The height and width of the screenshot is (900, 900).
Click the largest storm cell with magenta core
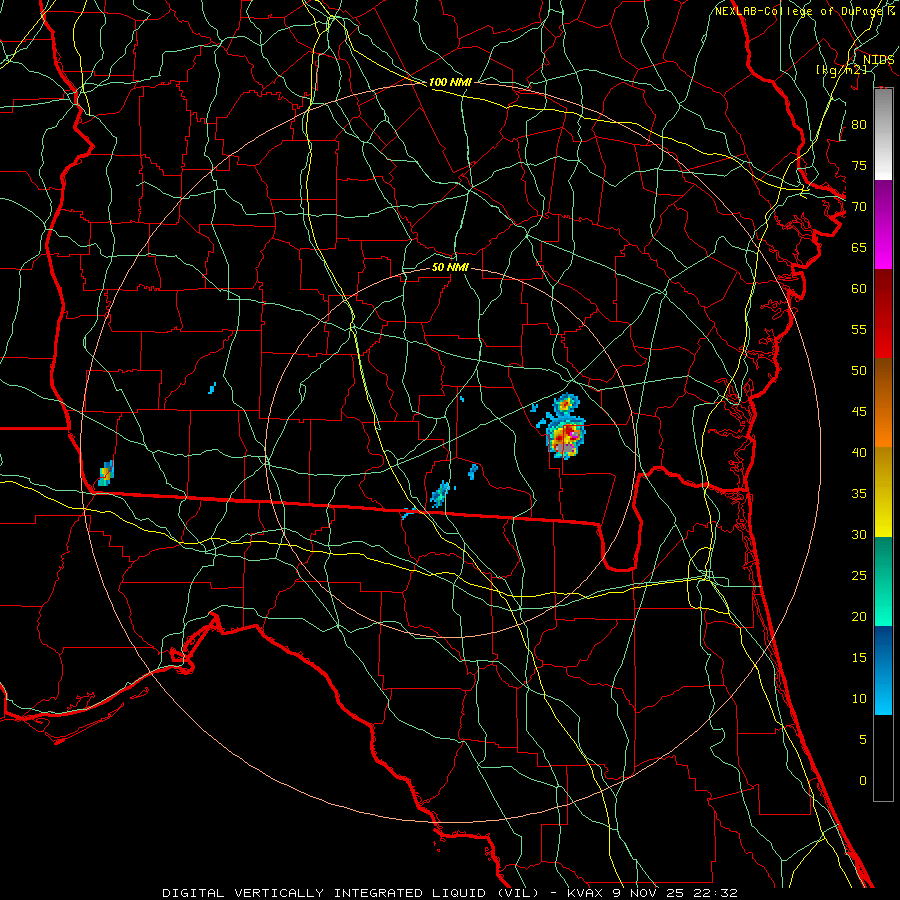pyautogui.click(x=565, y=439)
